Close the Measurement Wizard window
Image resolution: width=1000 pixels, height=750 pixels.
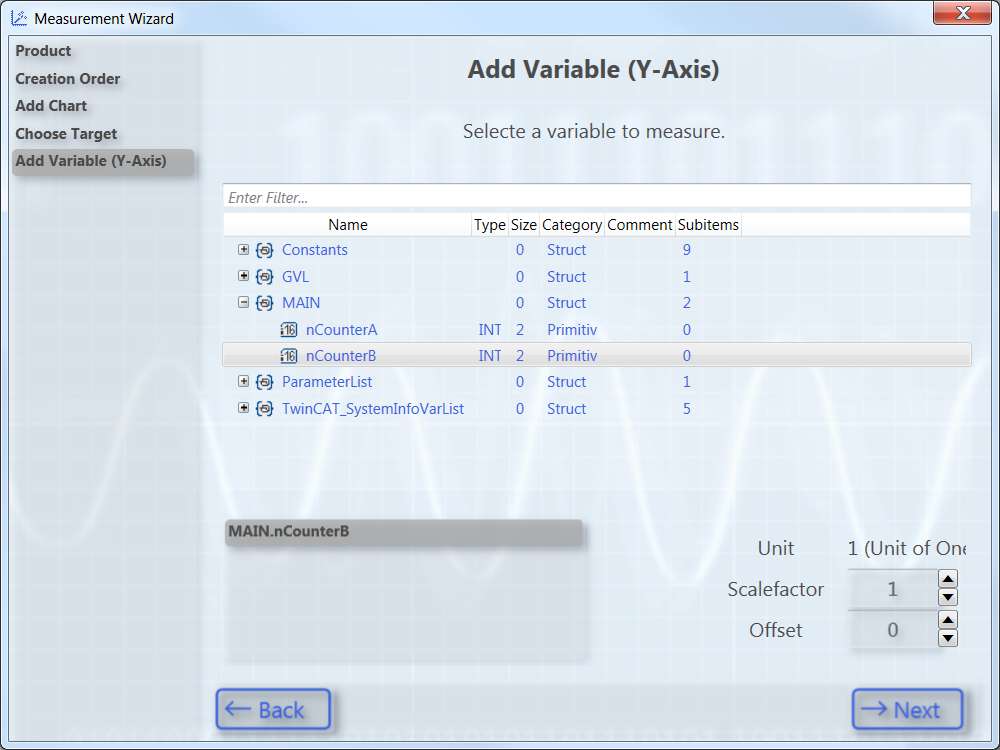point(963,13)
